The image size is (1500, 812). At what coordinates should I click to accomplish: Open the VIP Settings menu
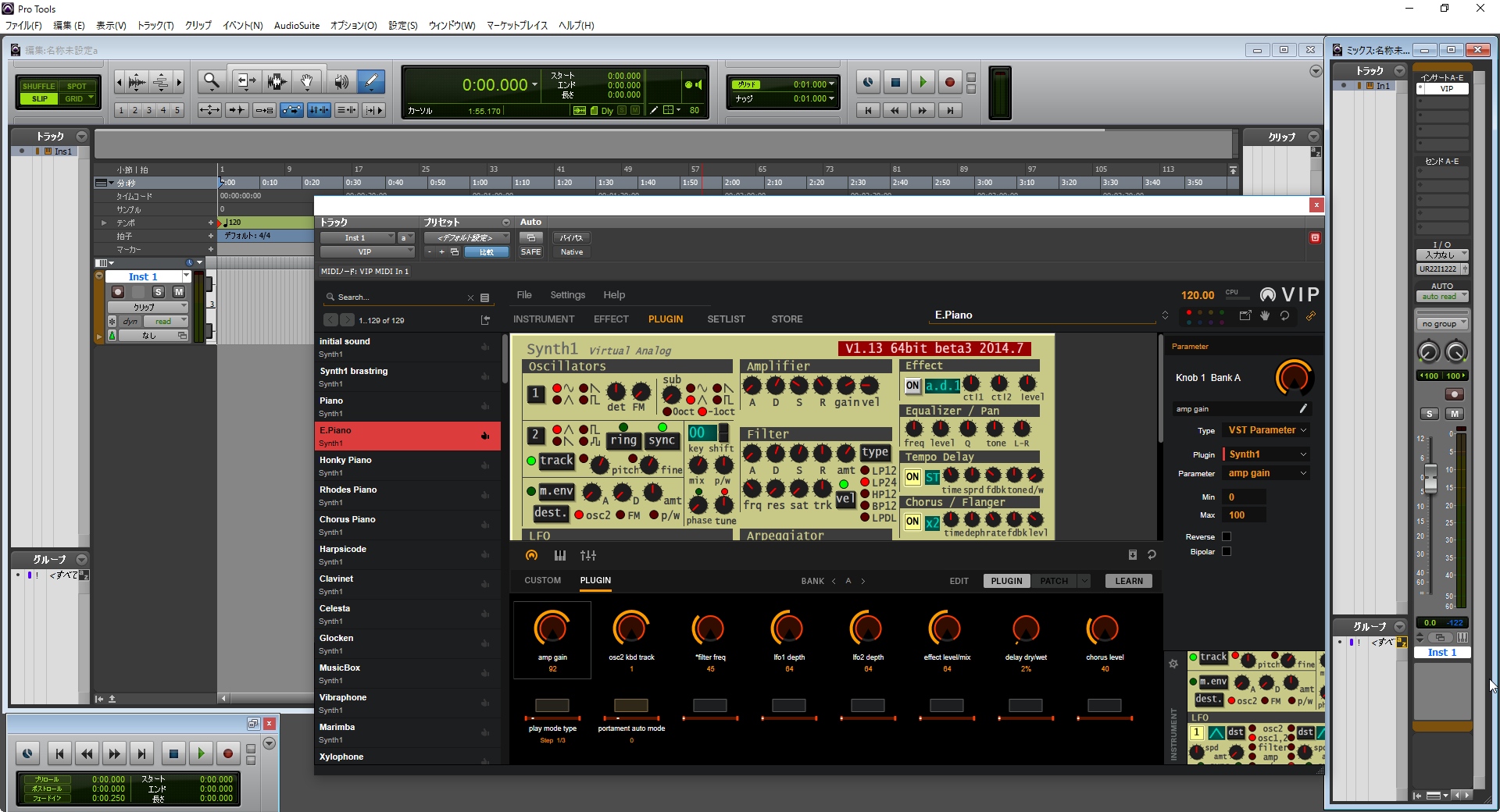[x=567, y=295]
